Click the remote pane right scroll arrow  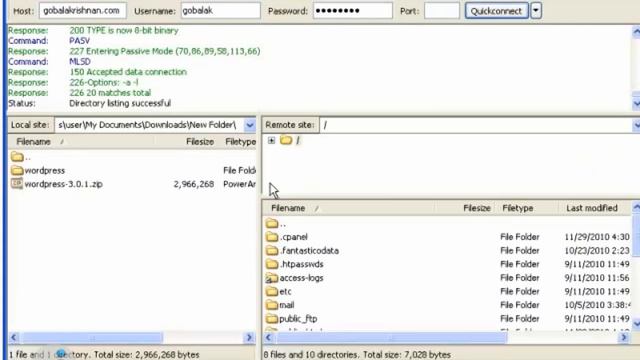point(624,338)
